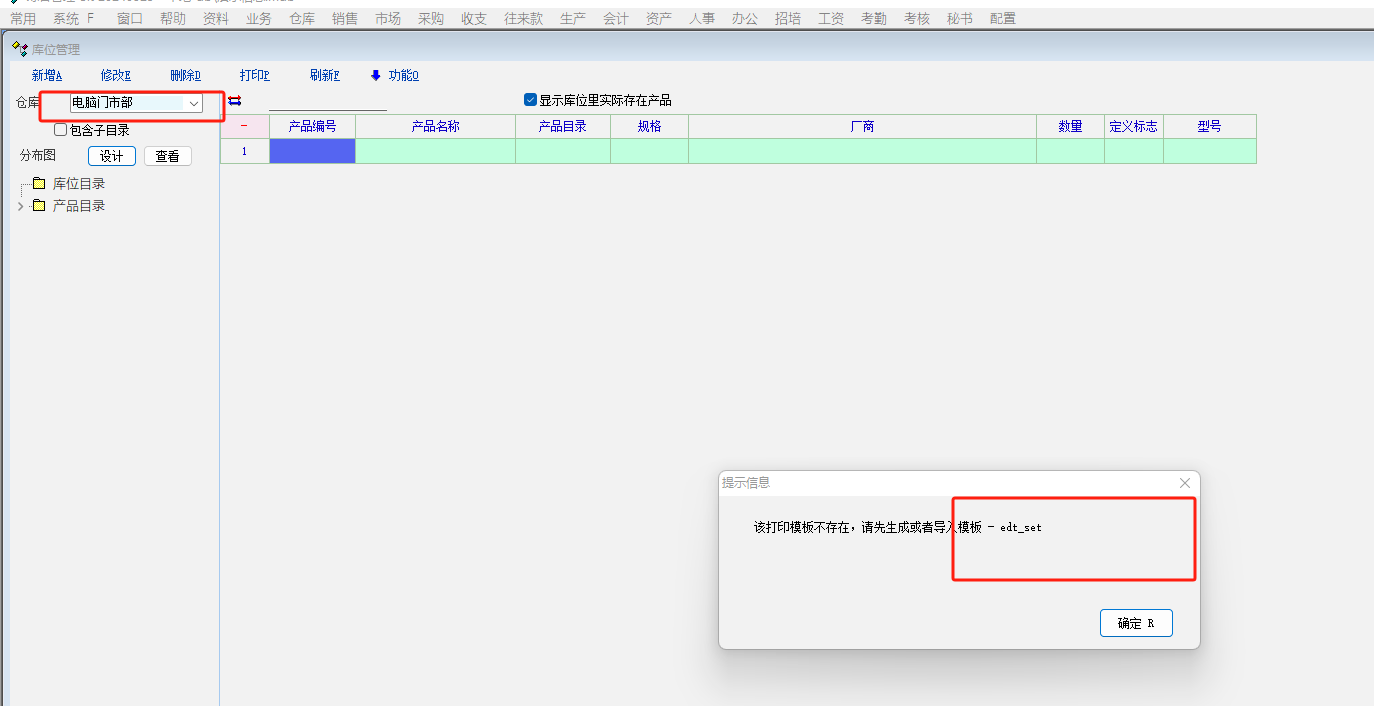Image resolution: width=1374 pixels, height=706 pixels.
Task: Click the red-blue swap arrows icon
Action: pyautogui.click(x=235, y=101)
